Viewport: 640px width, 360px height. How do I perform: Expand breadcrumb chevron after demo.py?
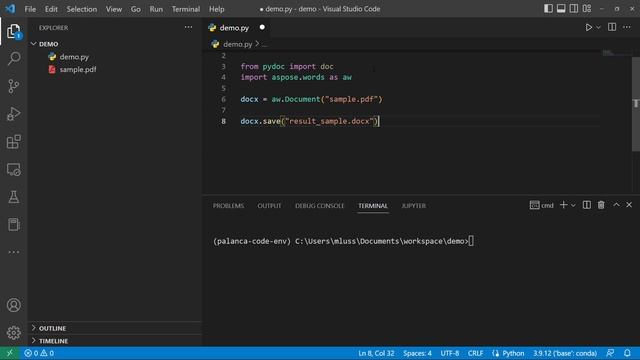pos(257,43)
